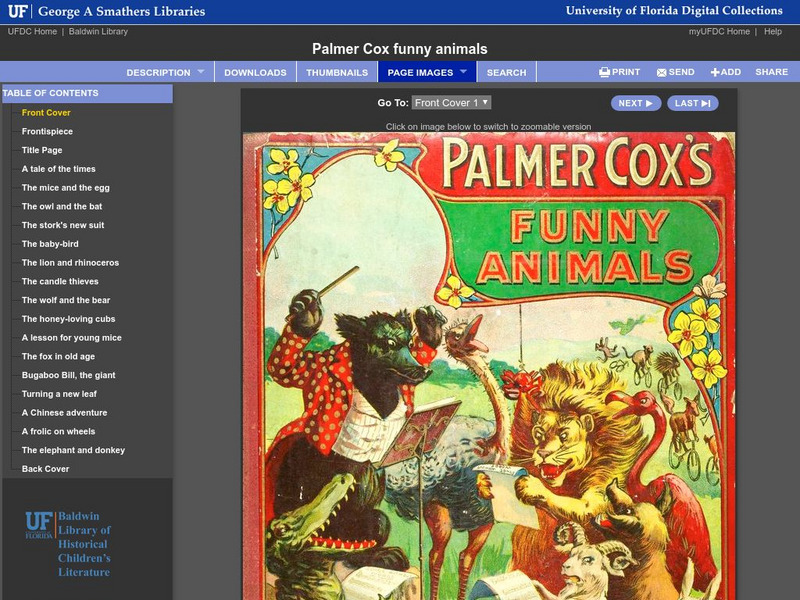
Task: Open the SEARCH tab
Action: click(508, 72)
